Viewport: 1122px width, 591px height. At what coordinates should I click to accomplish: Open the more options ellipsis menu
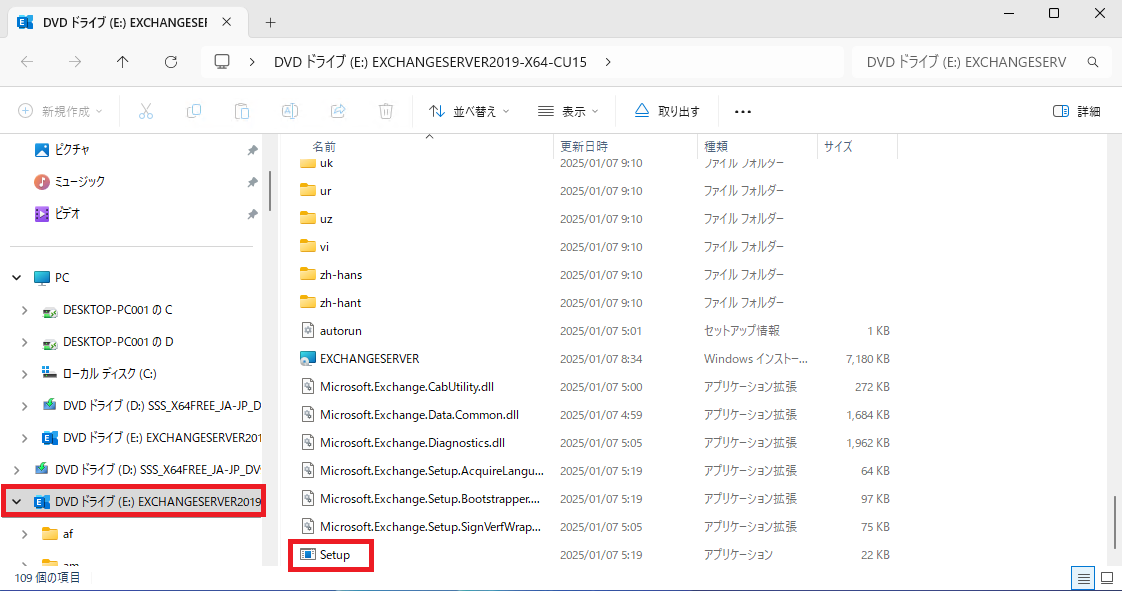coord(743,112)
